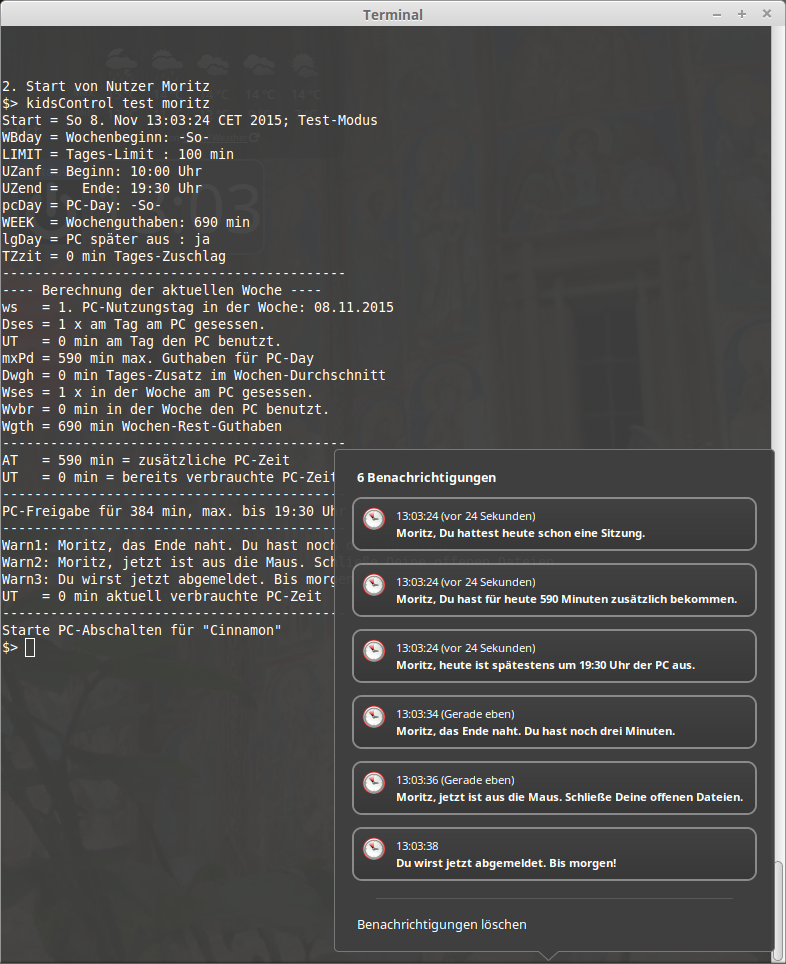Click line 'Dwgh = 0 min Tages-Zusatz im Wochen-Durchschnitt'
The height and width of the screenshot is (964, 786).
coord(194,376)
